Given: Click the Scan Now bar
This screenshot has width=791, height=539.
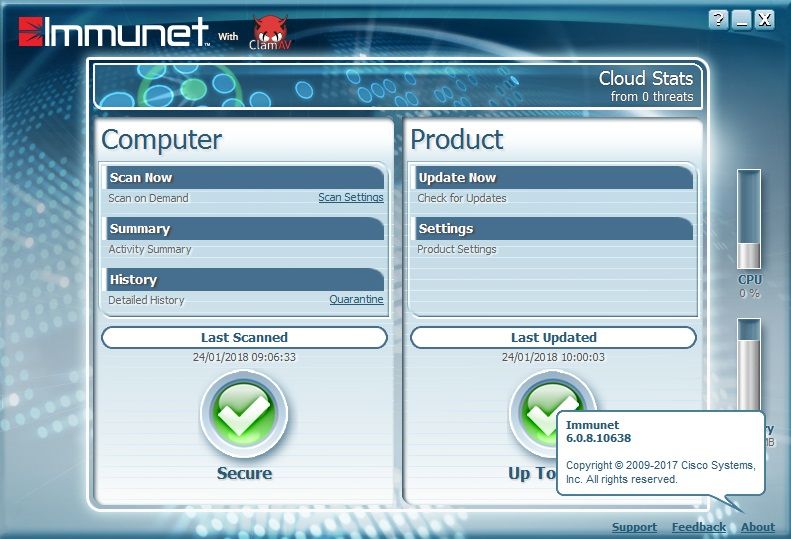Looking at the screenshot, I should (245, 178).
